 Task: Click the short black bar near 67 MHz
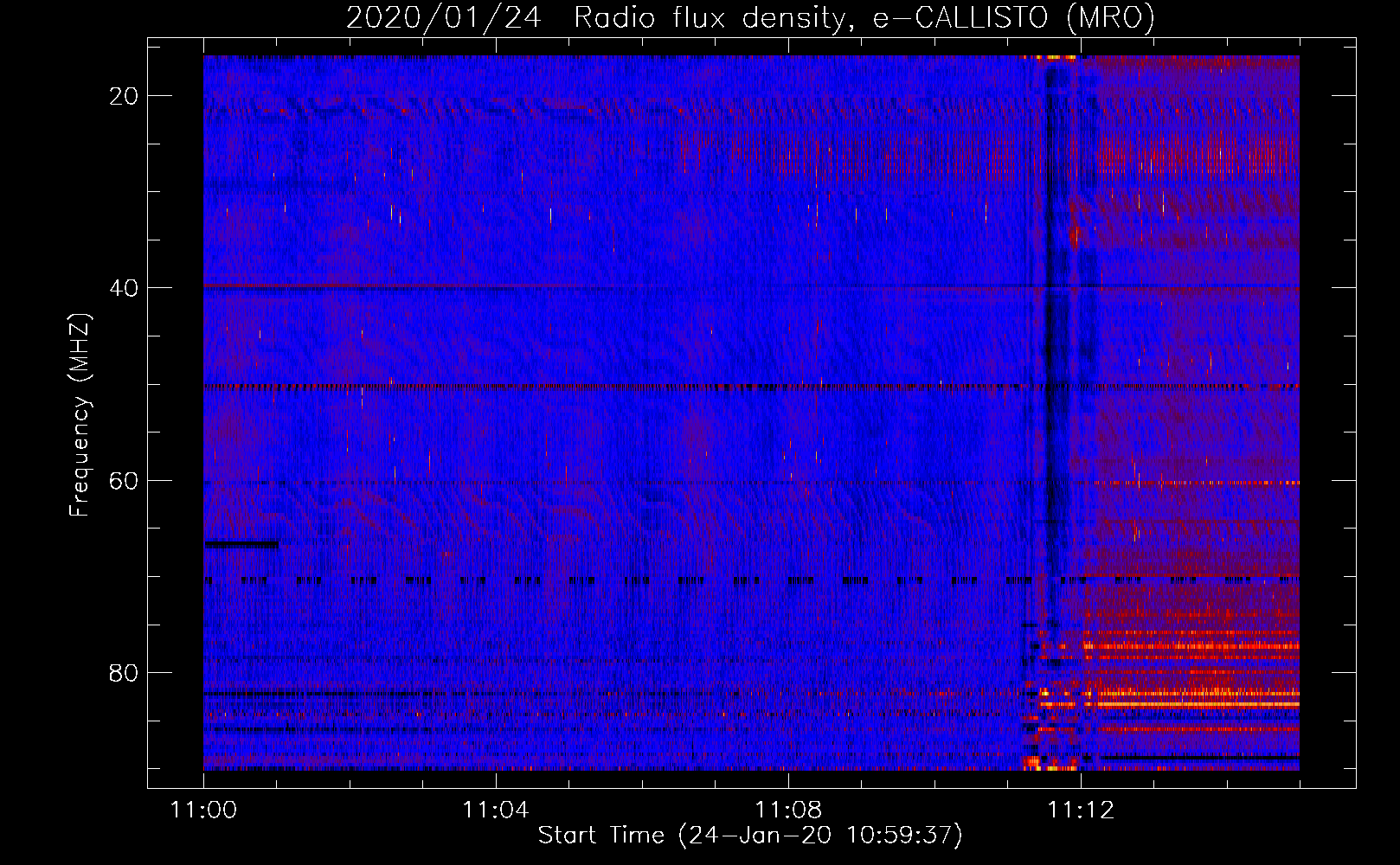coord(241,544)
